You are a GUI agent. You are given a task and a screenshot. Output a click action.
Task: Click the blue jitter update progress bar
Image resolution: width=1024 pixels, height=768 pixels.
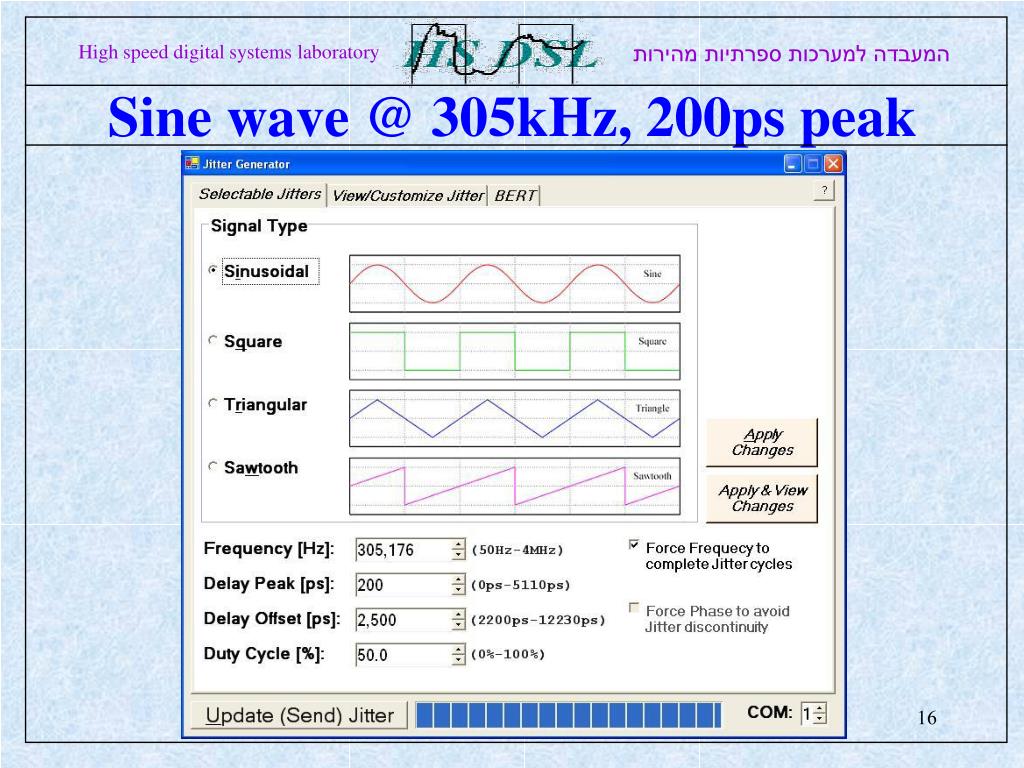568,715
